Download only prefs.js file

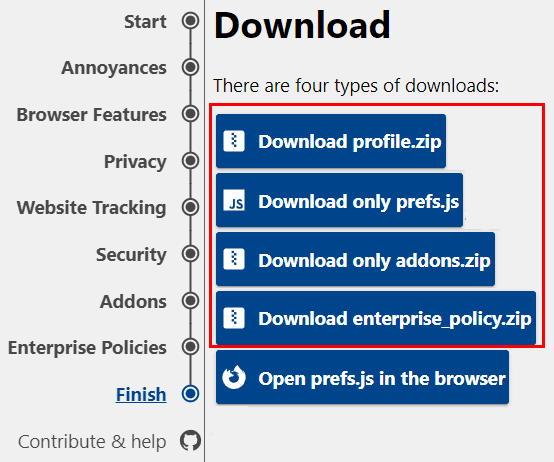click(340, 200)
